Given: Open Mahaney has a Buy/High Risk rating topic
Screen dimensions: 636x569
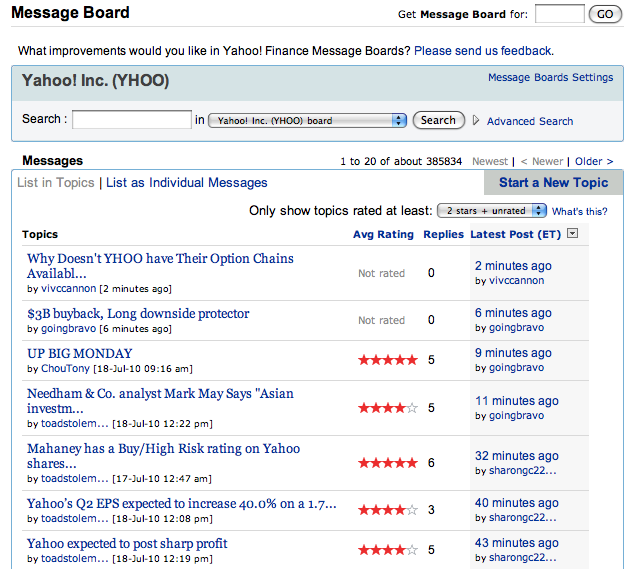Looking at the screenshot, I should tap(163, 456).
